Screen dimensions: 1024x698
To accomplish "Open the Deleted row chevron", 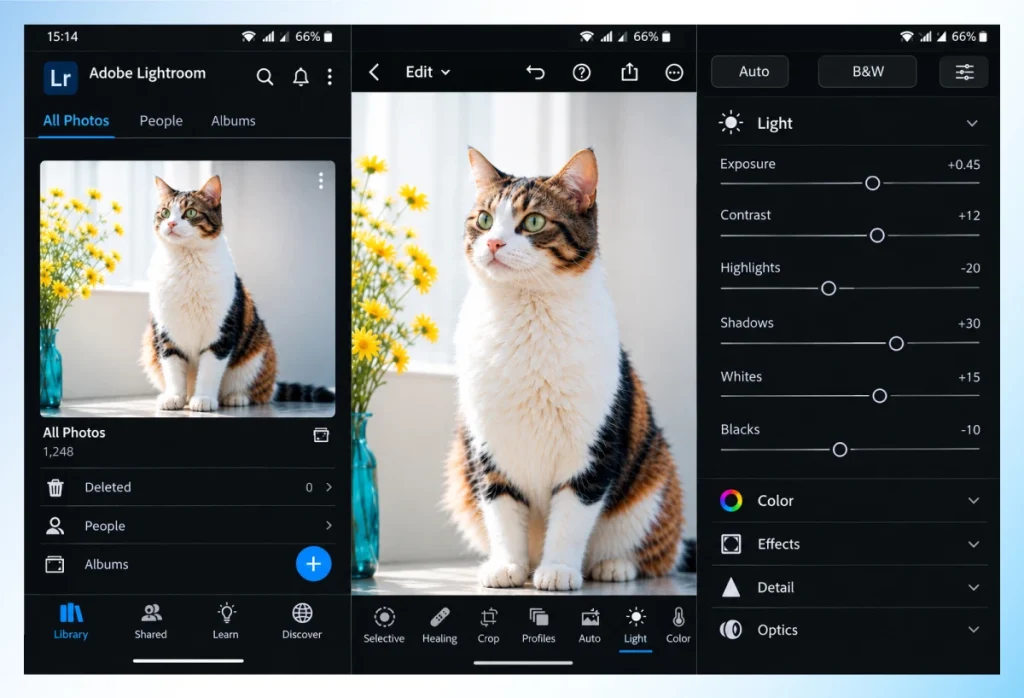I will click(329, 487).
